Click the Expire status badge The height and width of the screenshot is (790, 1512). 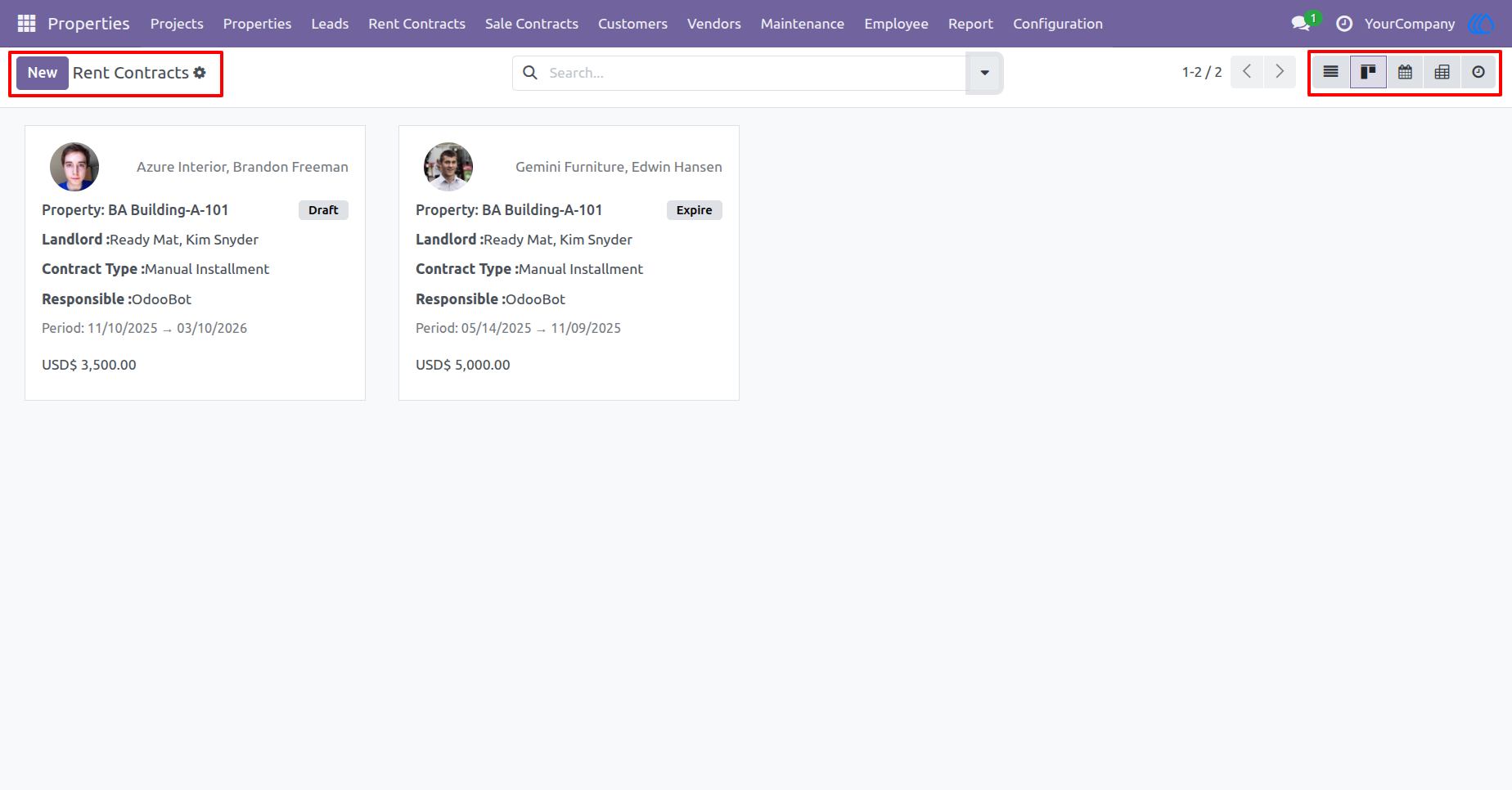pyautogui.click(x=694, y=210)
